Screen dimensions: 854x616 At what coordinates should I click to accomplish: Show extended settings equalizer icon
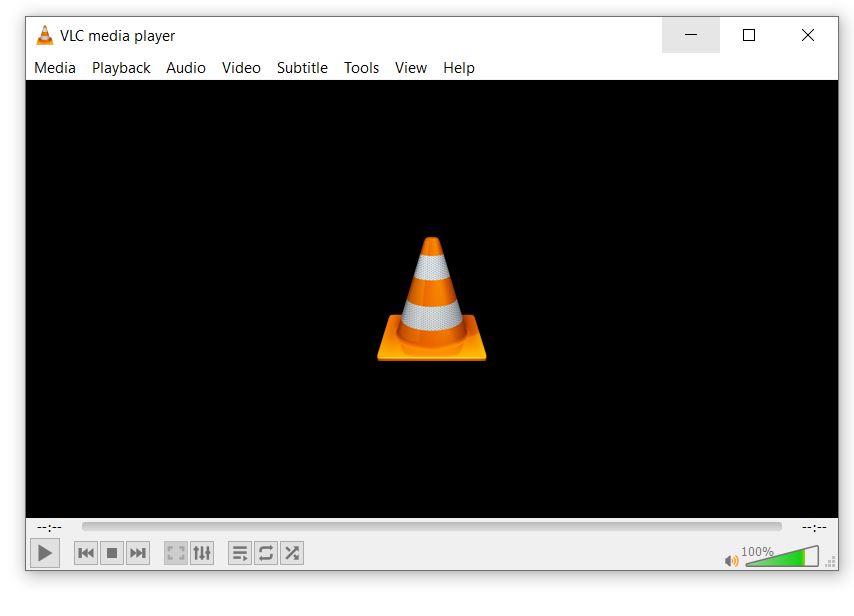tap(202, 553)
